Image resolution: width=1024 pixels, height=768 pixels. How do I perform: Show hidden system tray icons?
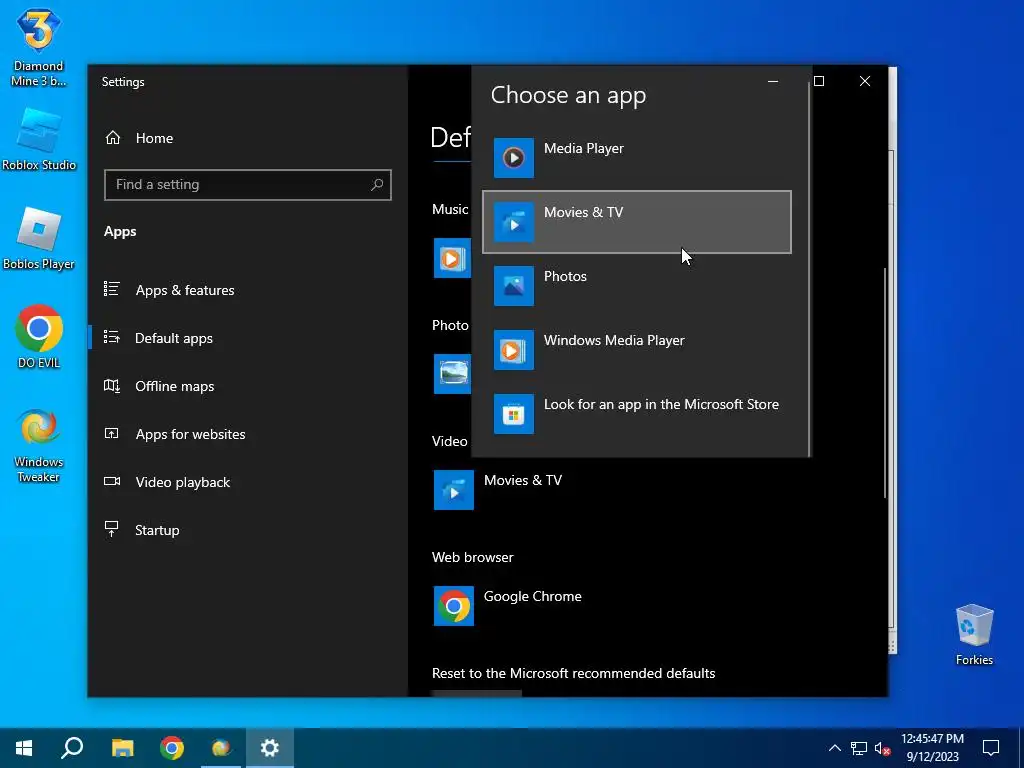(x=835, y=748)
